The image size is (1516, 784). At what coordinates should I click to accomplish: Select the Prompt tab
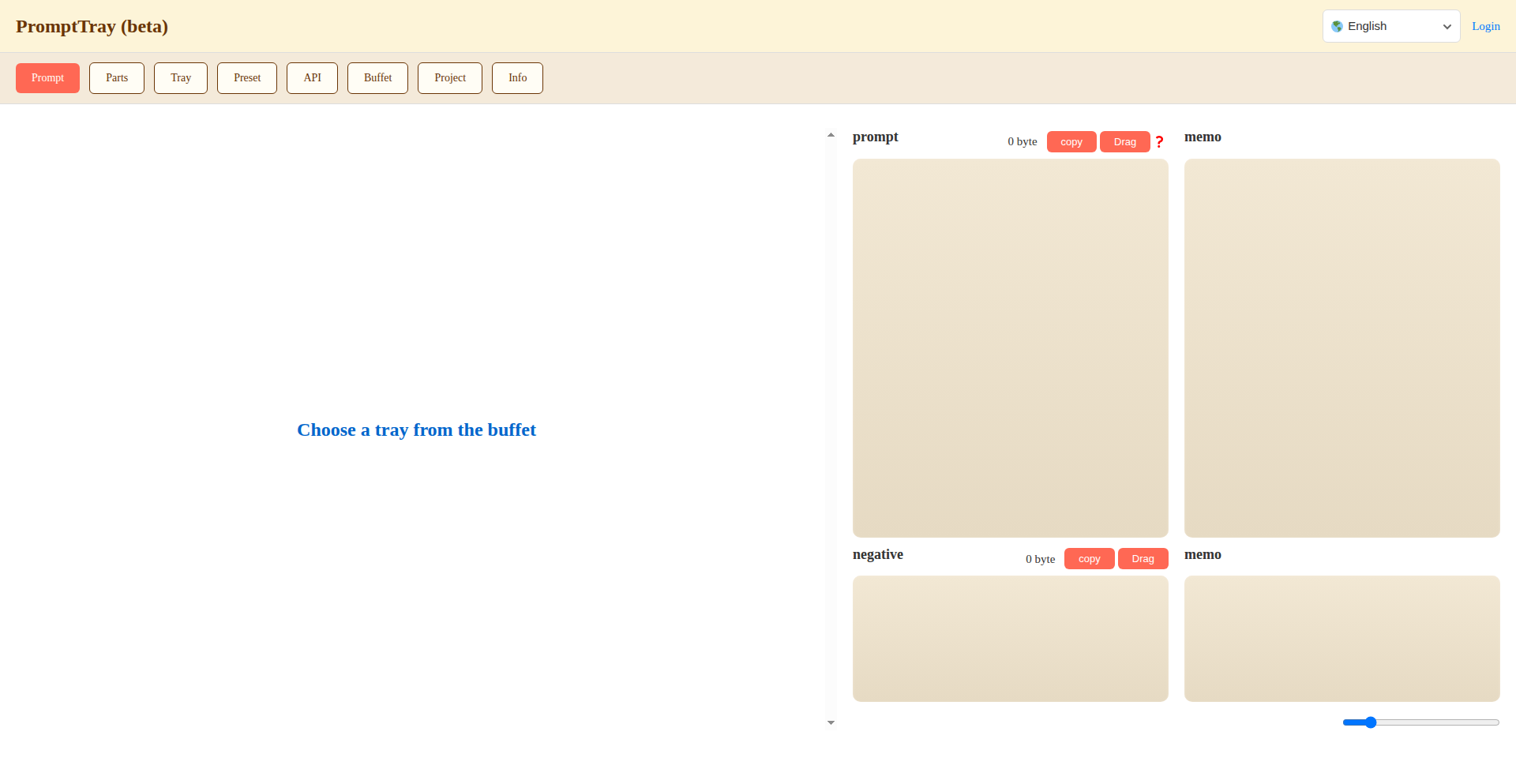(x=47, y=78)
